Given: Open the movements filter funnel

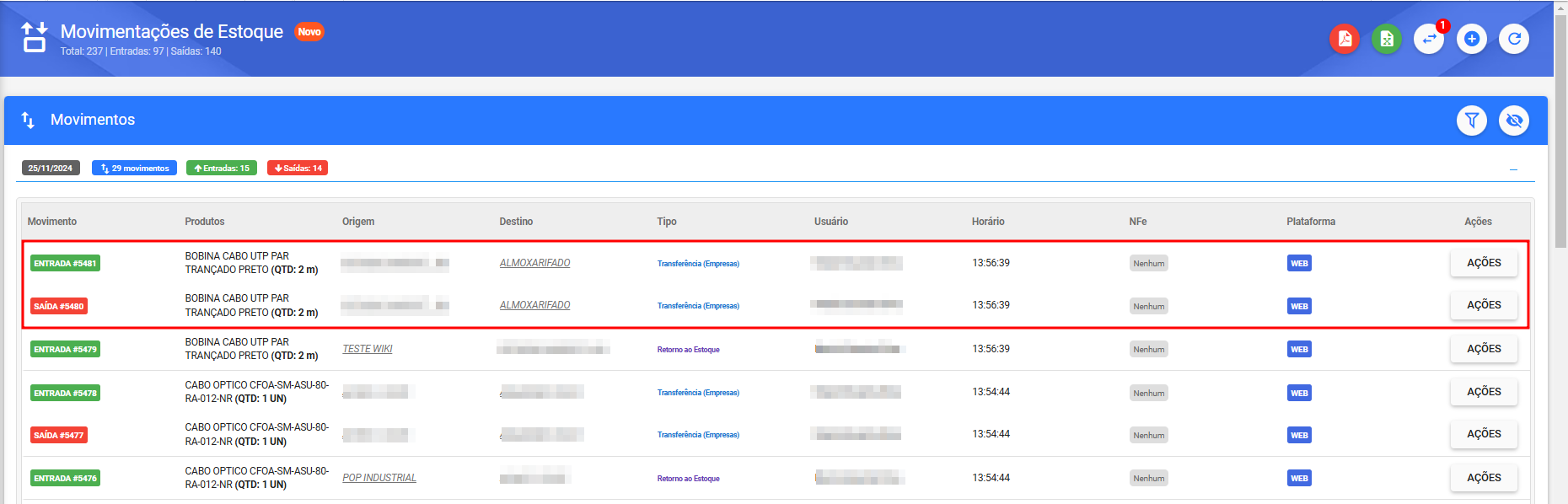Looking at the screenshot, I should click(x=1471, y=121).
